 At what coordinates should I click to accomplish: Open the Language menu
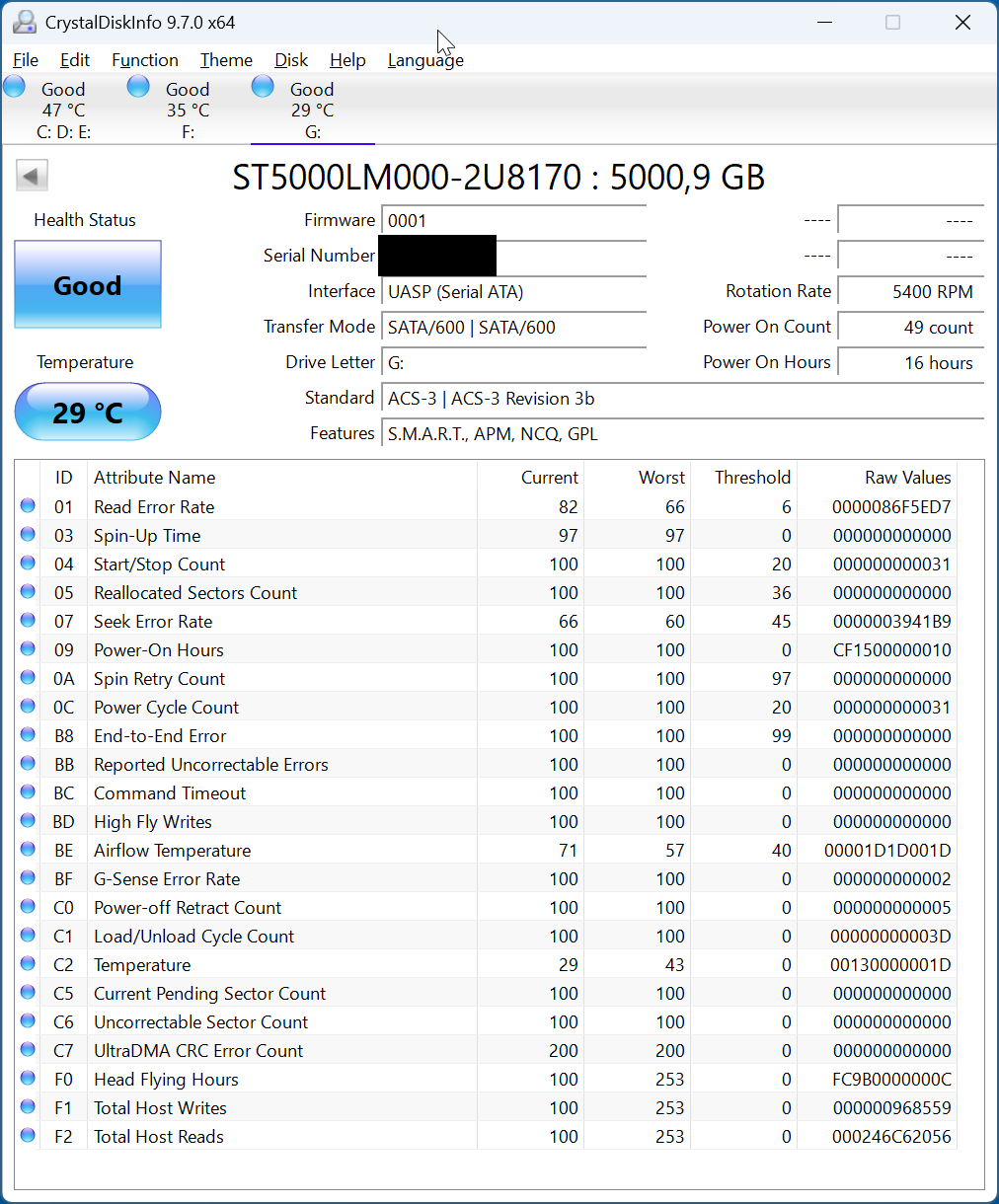(x=425, y=60)
